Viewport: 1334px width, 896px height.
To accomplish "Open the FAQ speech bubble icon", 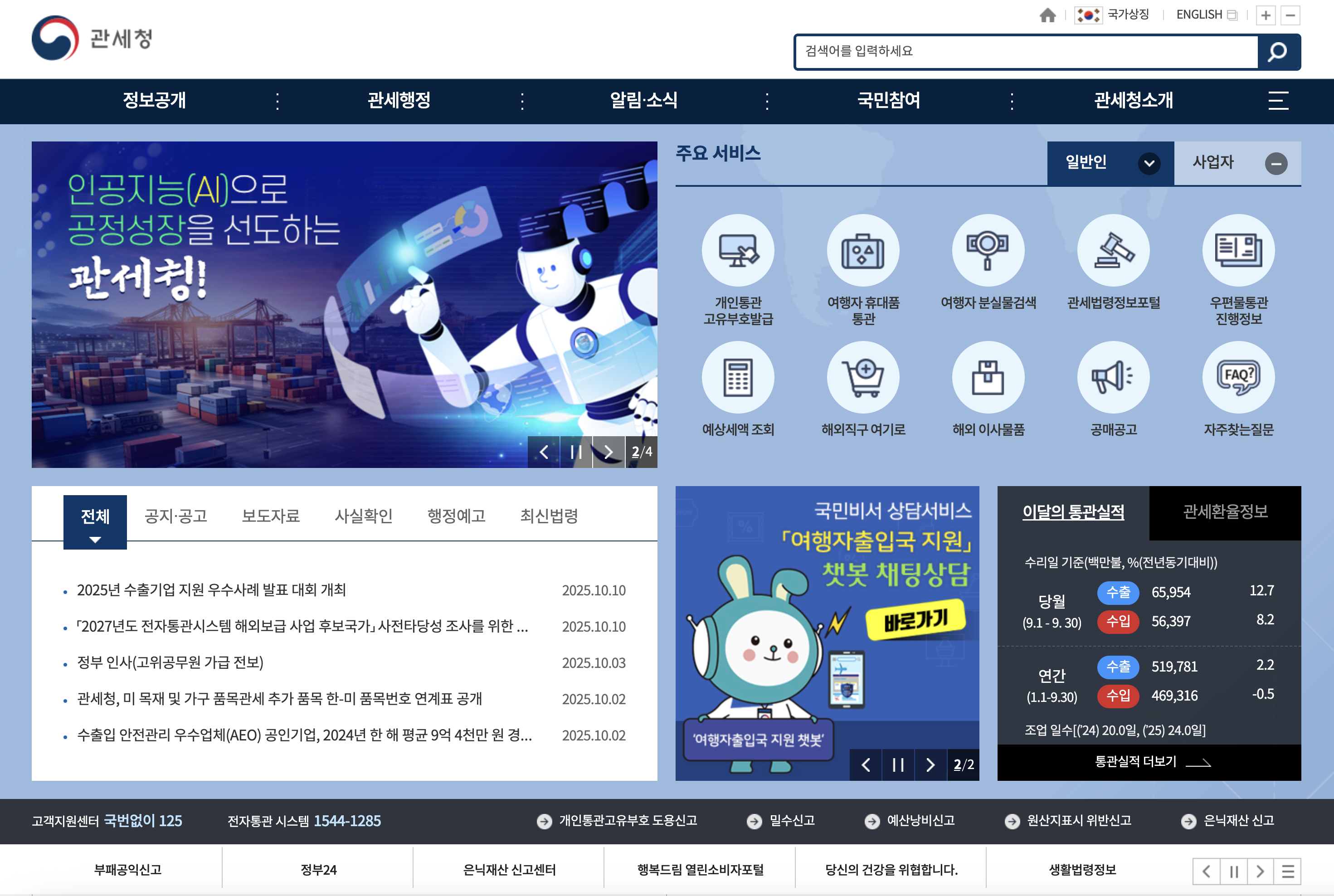I will click(1238, 377).
